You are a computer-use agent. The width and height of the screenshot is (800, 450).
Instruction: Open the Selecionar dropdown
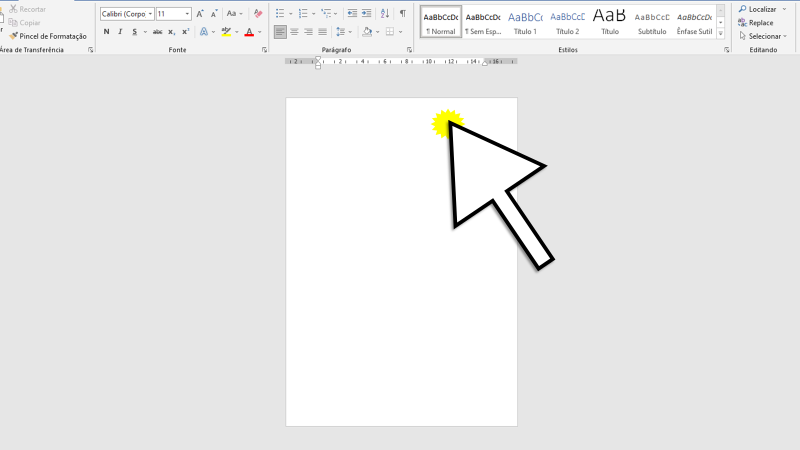[763, 36]
